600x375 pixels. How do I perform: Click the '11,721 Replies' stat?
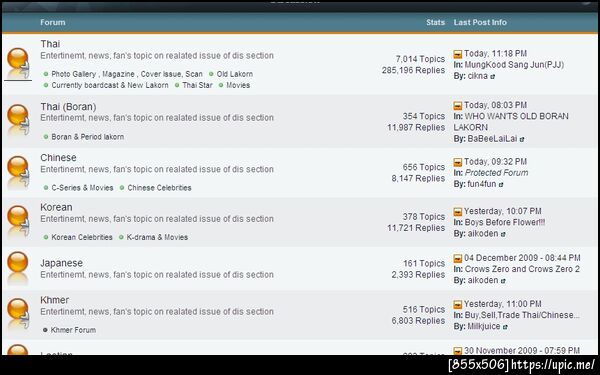pyautogui.click(x=416, y=228)
